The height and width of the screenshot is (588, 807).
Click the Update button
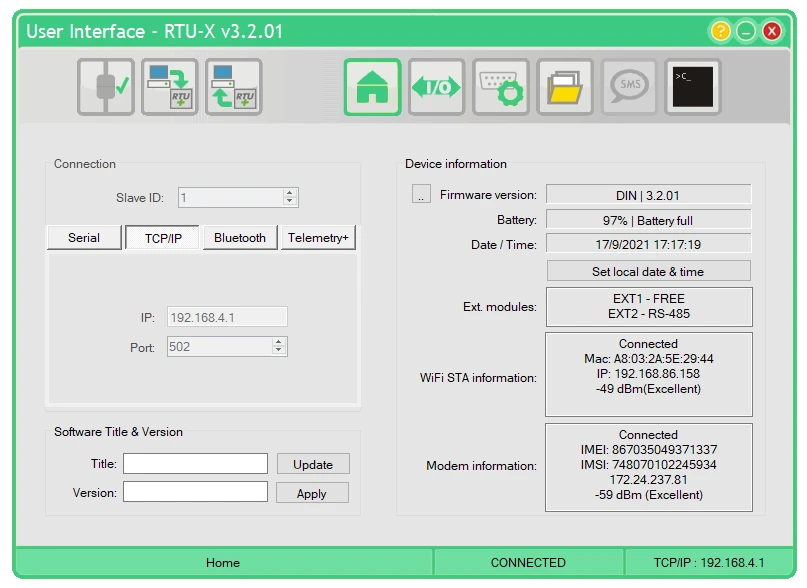313,464
